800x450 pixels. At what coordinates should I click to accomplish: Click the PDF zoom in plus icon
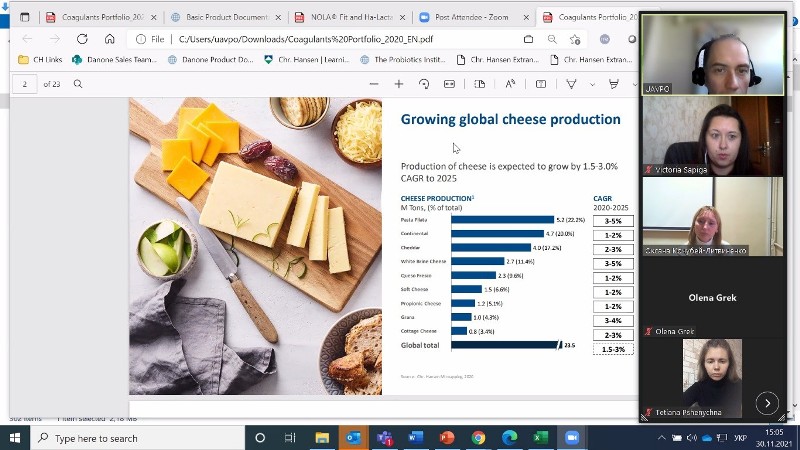coord(400,84)
